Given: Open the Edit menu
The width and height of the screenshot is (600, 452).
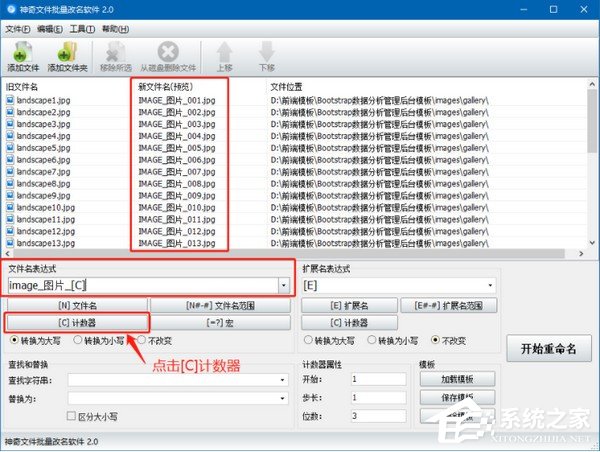Looking at the screenshot, I should (50, 29).
